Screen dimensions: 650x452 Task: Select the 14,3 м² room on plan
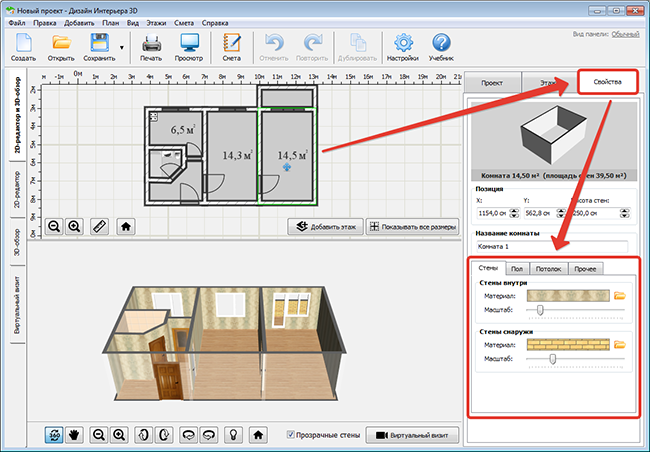(x=232, y=156)
